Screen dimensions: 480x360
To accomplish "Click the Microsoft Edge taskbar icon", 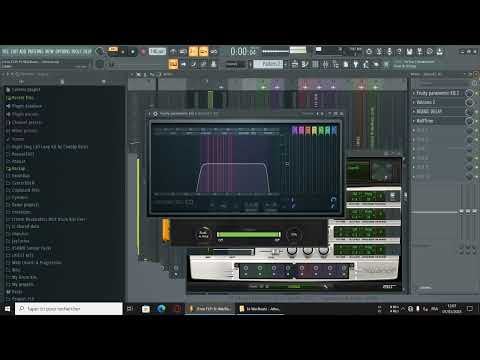I will coord(161,309).
